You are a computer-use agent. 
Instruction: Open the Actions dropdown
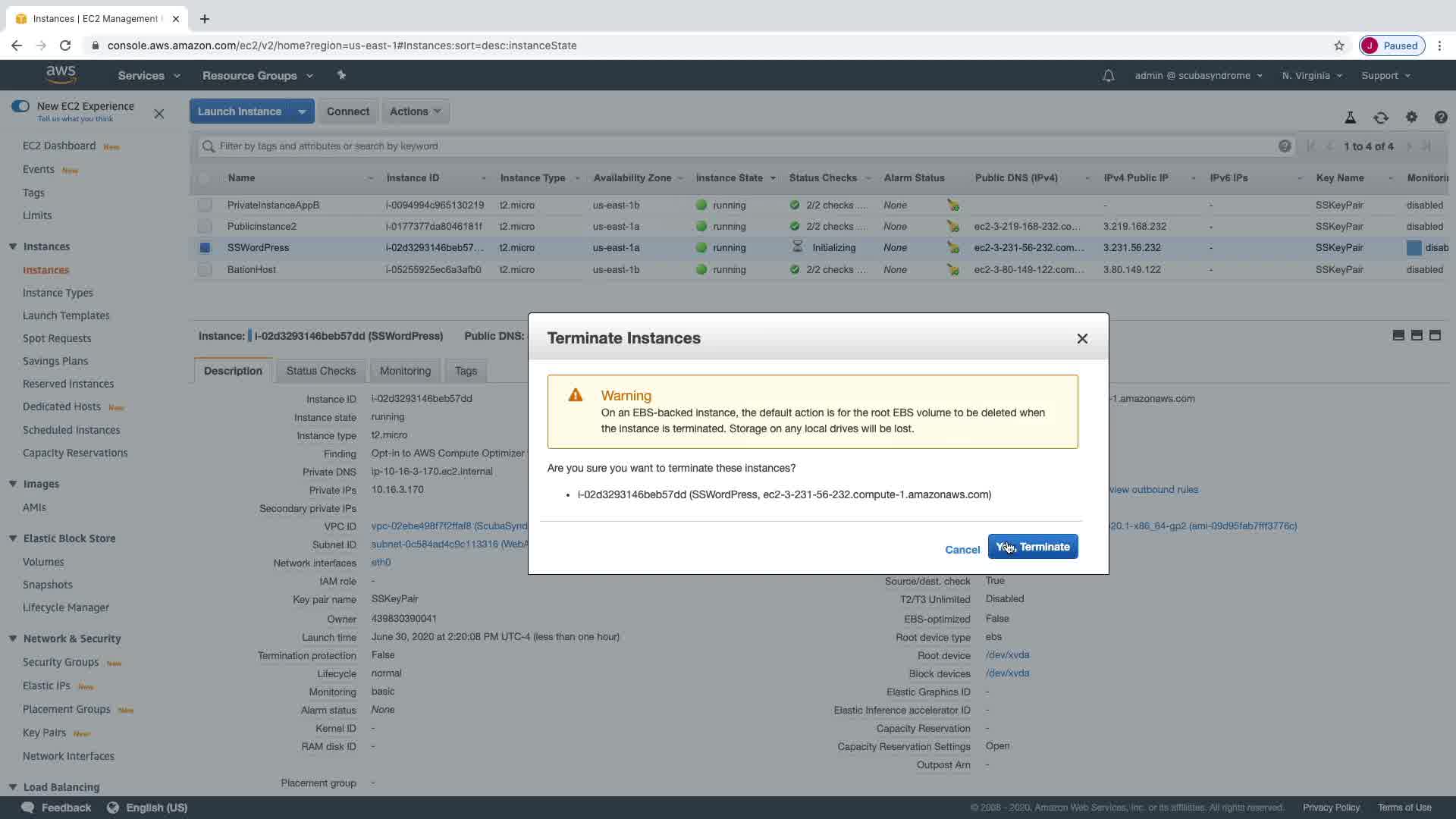415,111
